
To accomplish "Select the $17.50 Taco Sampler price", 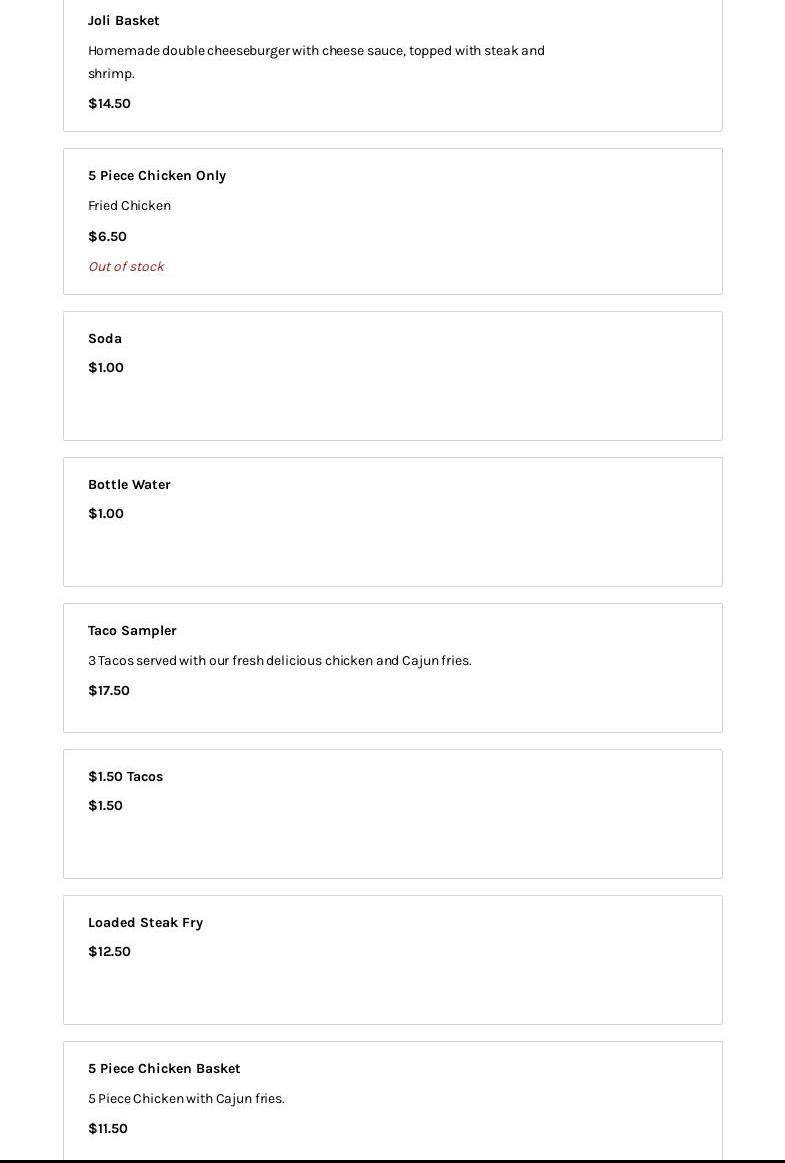I will click(109, 690).
